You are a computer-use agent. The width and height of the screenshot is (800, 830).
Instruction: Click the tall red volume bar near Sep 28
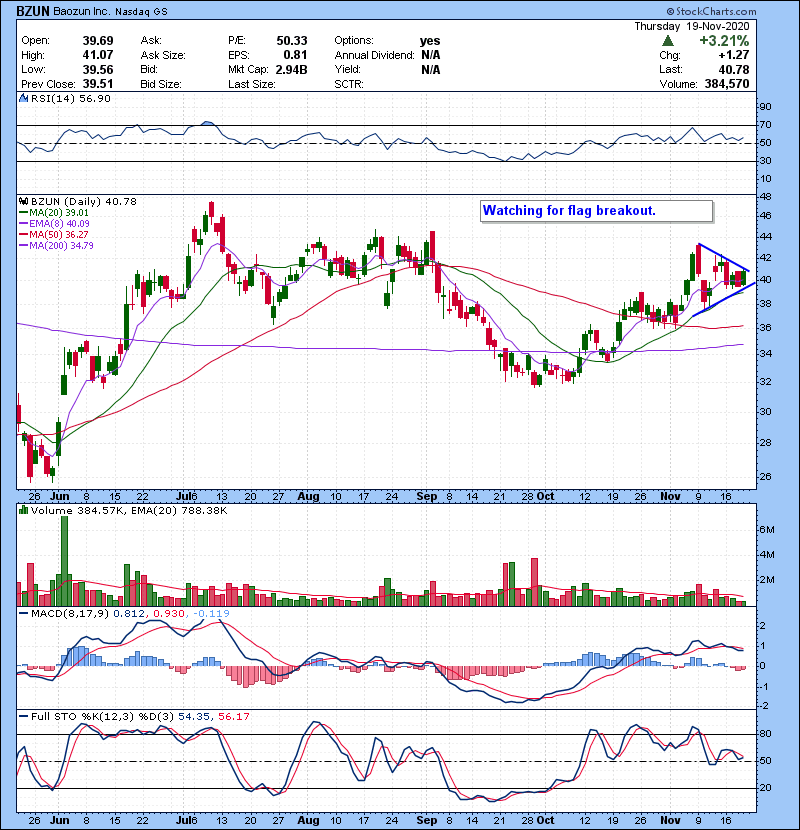point(535,582)
